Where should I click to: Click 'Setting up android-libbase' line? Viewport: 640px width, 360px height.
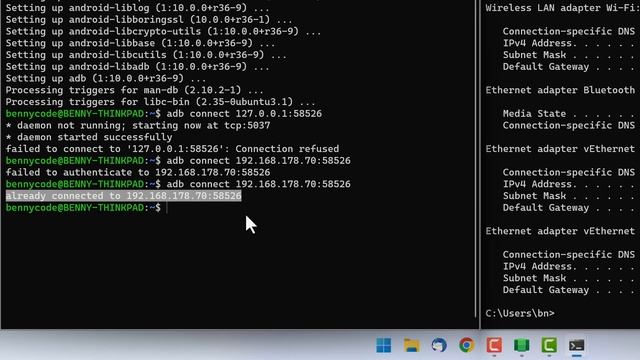[x=140, y=43]
